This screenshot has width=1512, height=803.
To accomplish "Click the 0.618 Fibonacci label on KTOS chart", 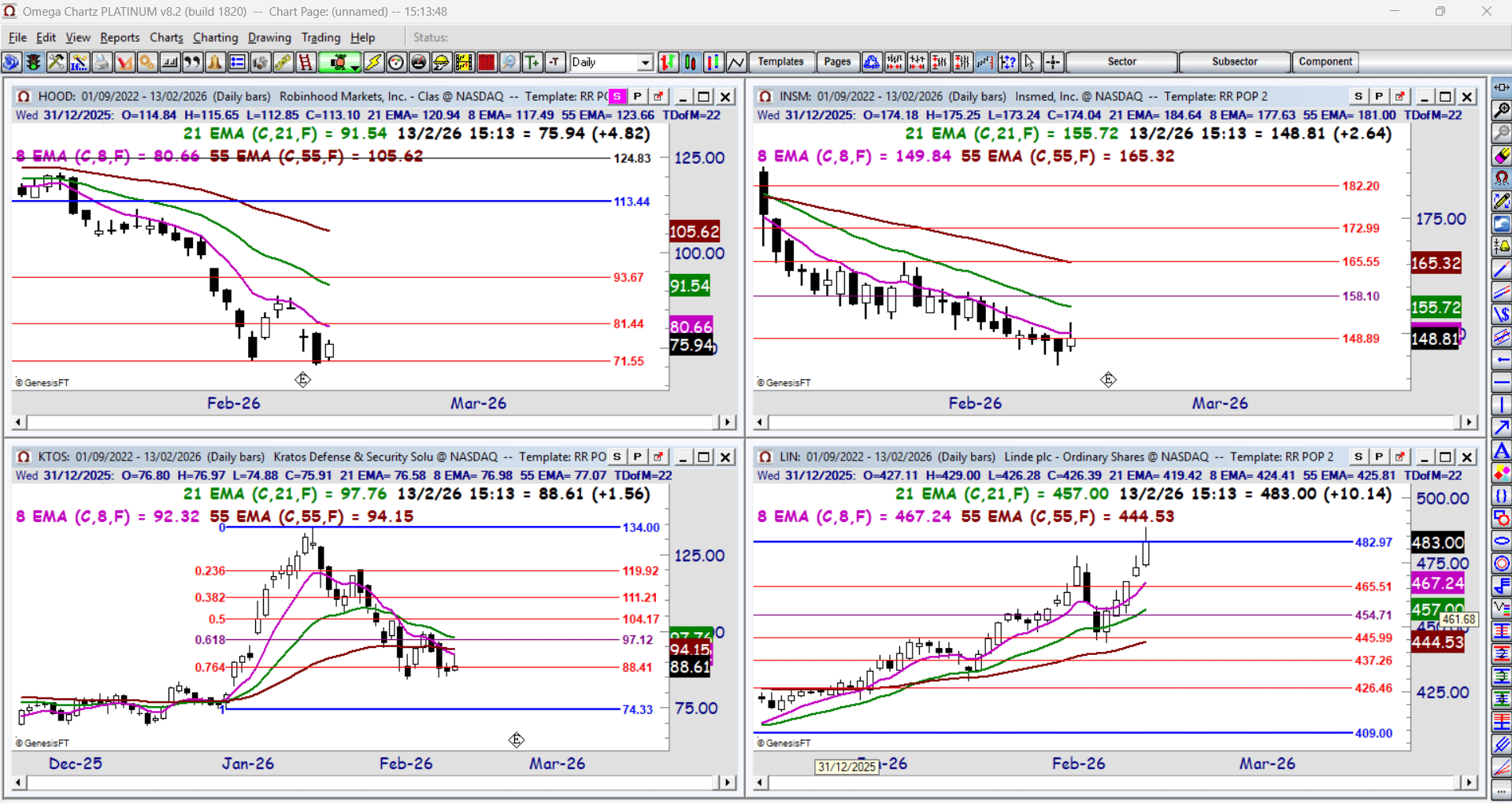I will click(210, 640).
